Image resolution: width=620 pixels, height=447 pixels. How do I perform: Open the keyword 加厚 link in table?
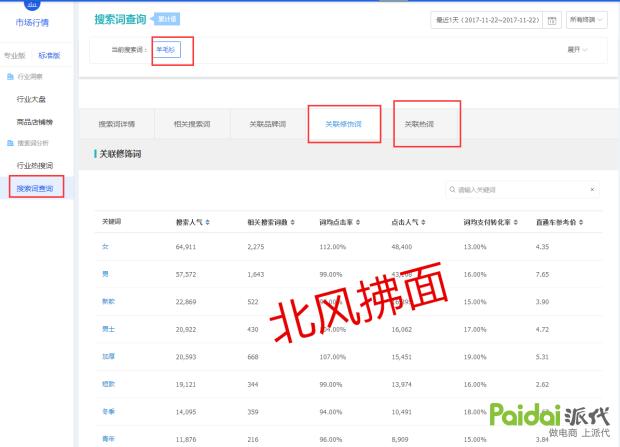point(108,356)
